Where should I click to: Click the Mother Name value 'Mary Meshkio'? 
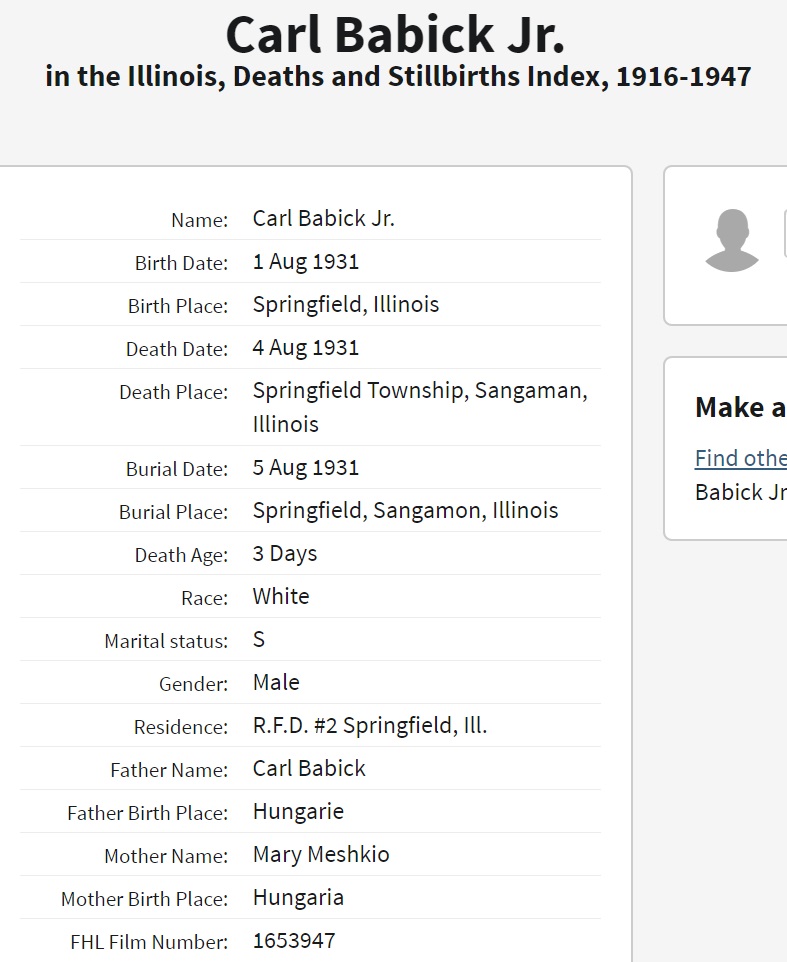pyautogui.click(x=321, y=855)
